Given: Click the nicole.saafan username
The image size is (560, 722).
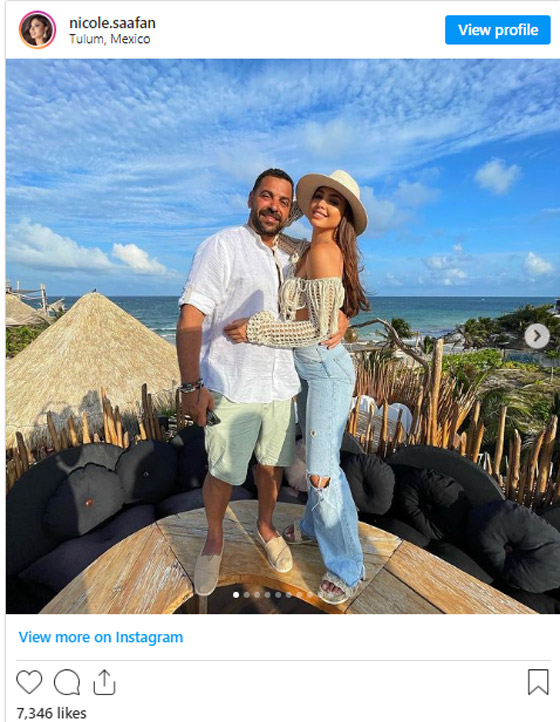Looking at the screenshot, I should [x=112, y=23].
